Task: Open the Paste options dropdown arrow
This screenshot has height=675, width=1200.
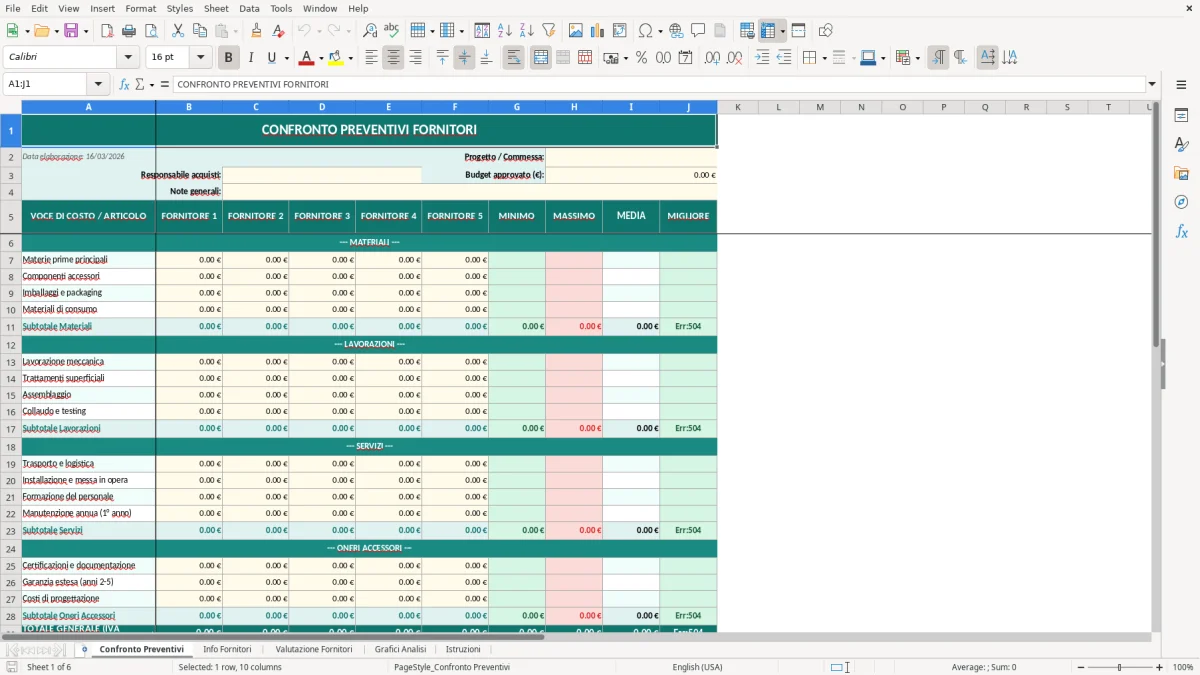Action: coord(236,31)
